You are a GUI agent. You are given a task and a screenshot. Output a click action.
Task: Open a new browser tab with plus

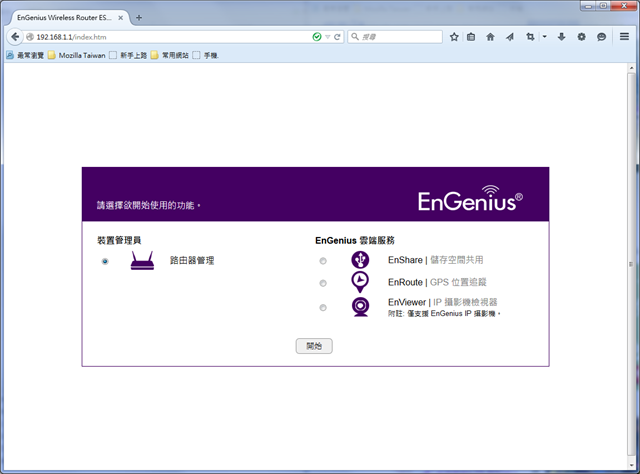[139, 18]
